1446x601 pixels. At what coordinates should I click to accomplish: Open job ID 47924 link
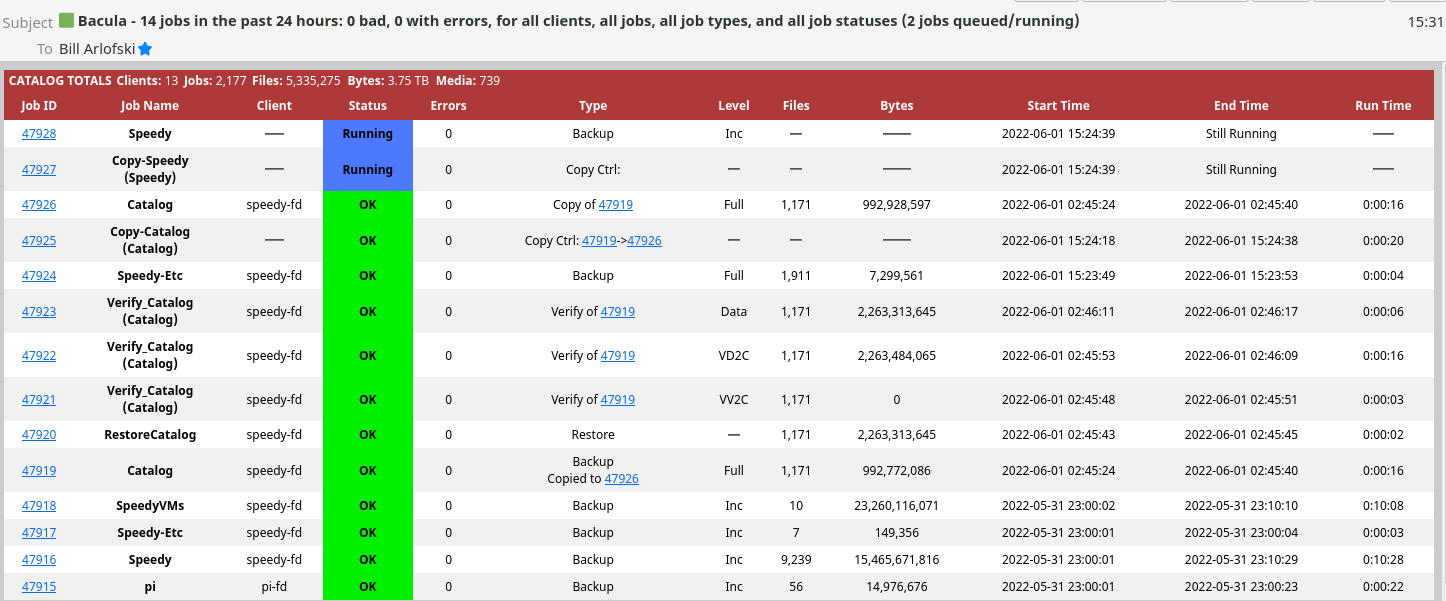[39, 276]
